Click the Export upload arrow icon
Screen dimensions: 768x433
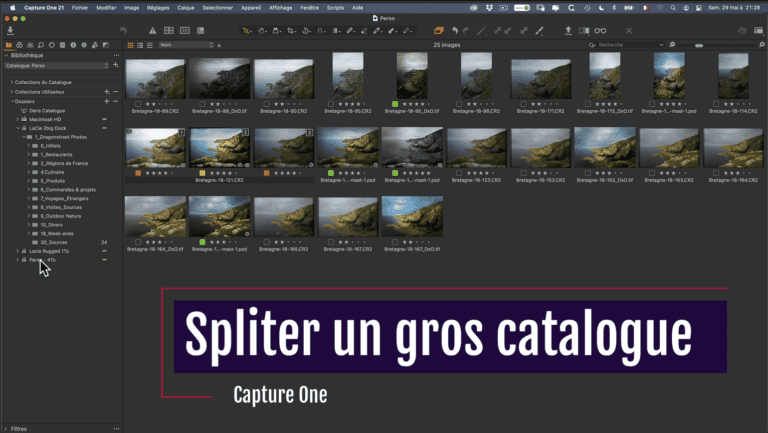[568, 30]
